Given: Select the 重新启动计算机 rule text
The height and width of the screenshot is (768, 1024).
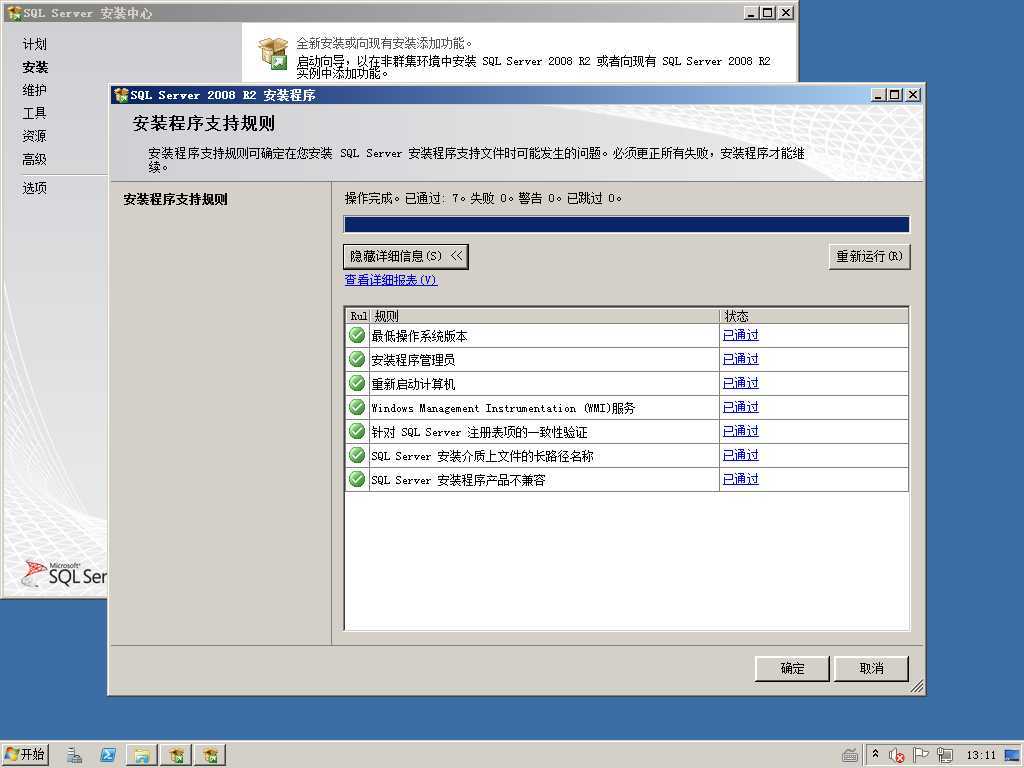Looking at the screenshot, I should pos(413,385).
